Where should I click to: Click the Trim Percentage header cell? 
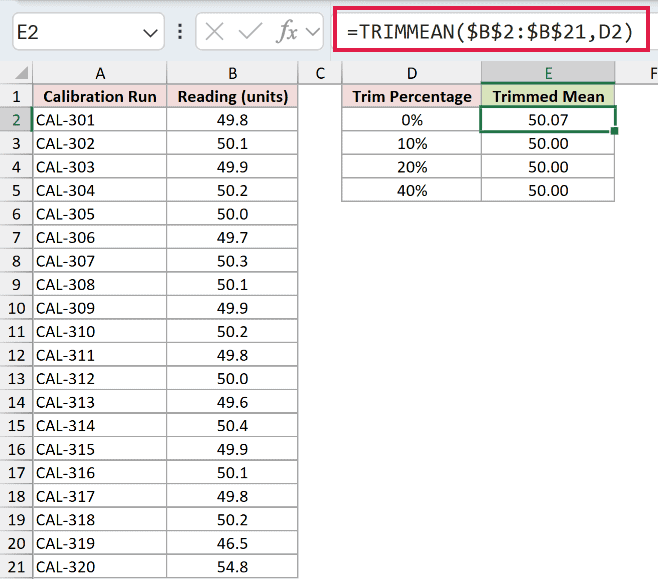(x=412, y=96)
